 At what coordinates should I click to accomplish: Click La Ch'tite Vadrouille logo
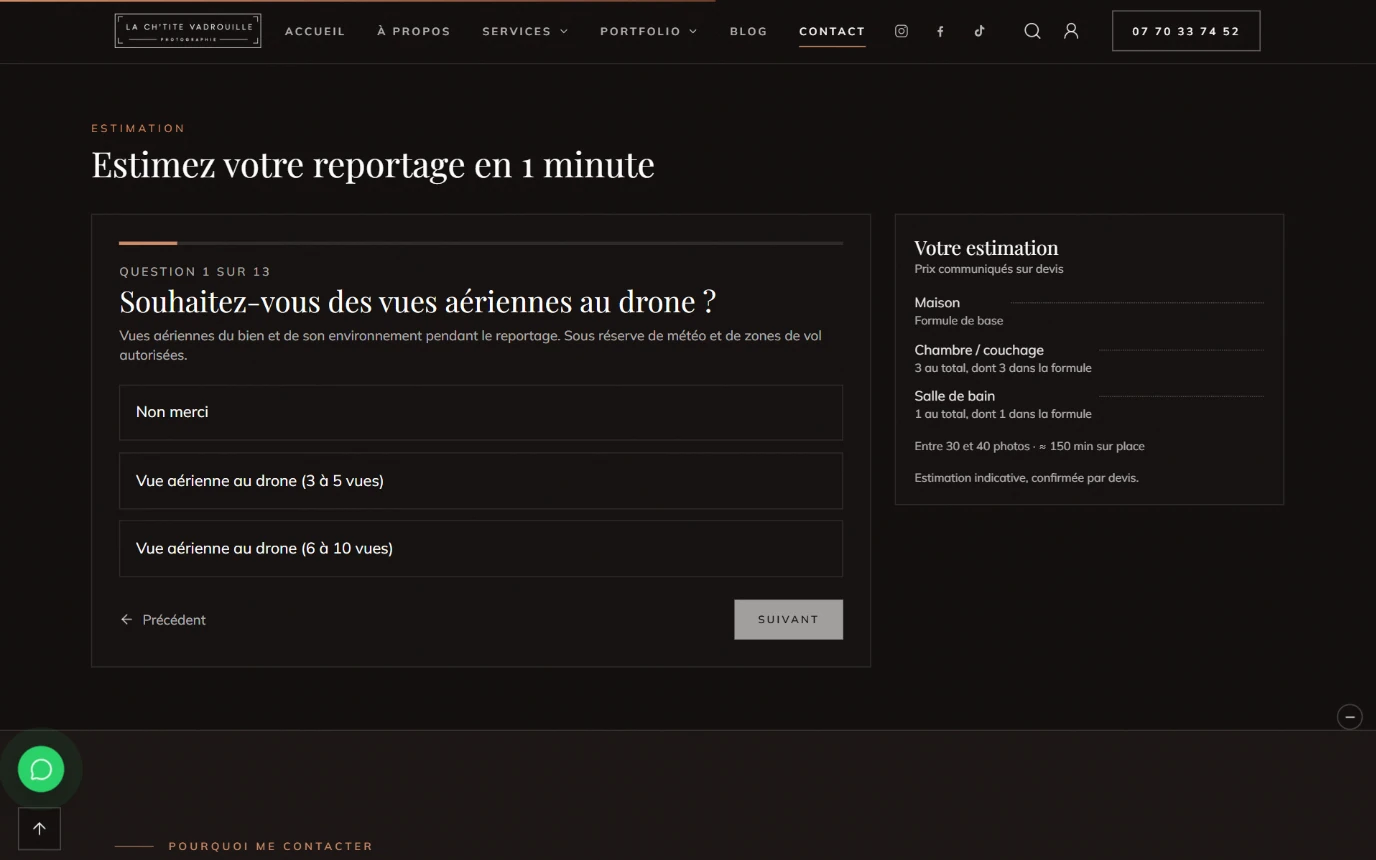(188, 31)
